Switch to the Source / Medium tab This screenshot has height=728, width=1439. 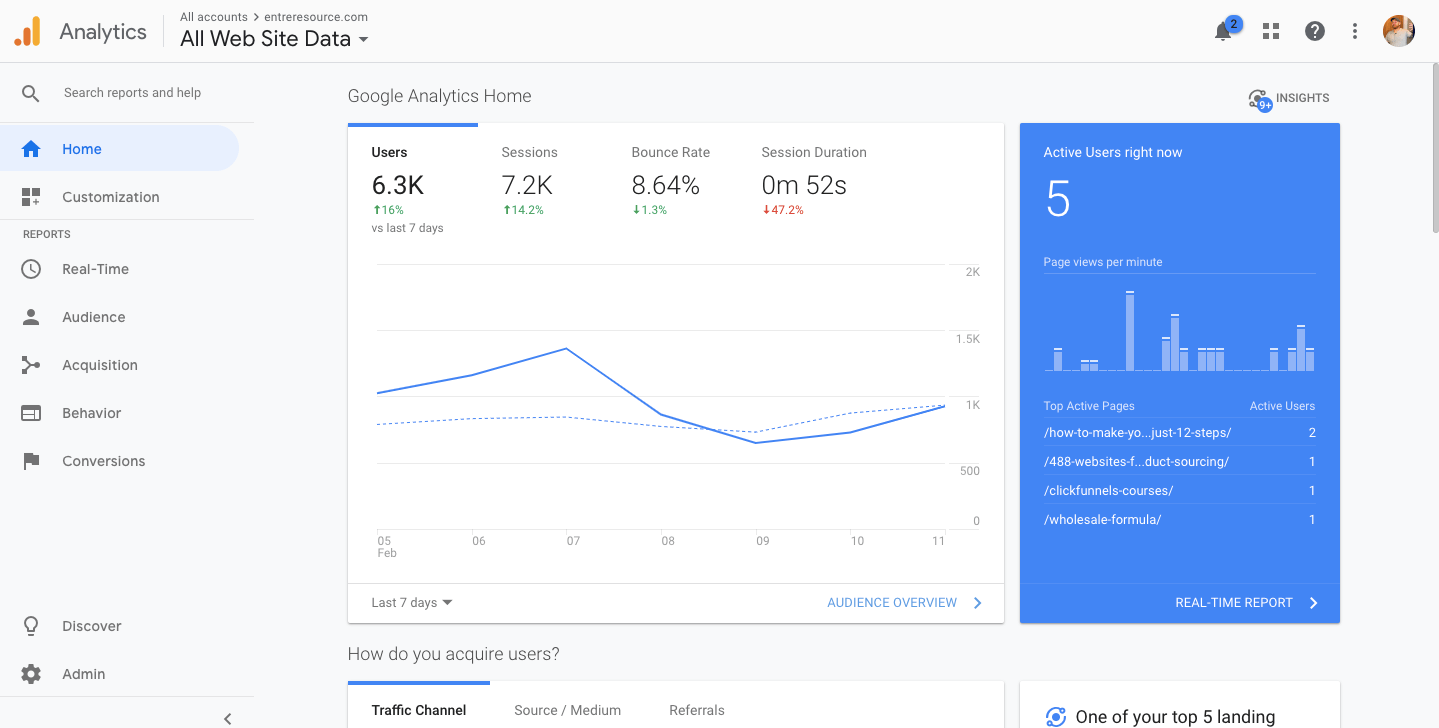568,710
